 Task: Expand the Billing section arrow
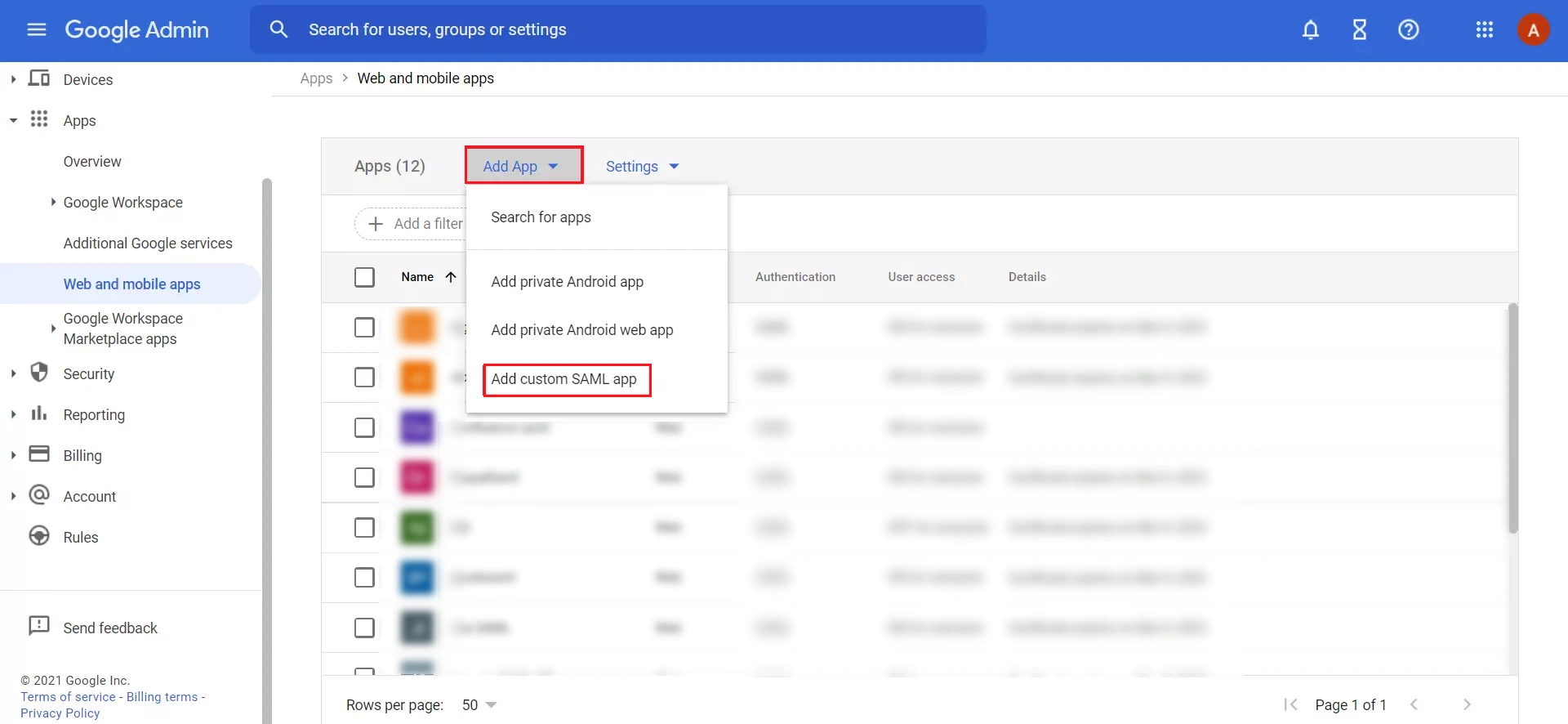(x=13, y=455)
